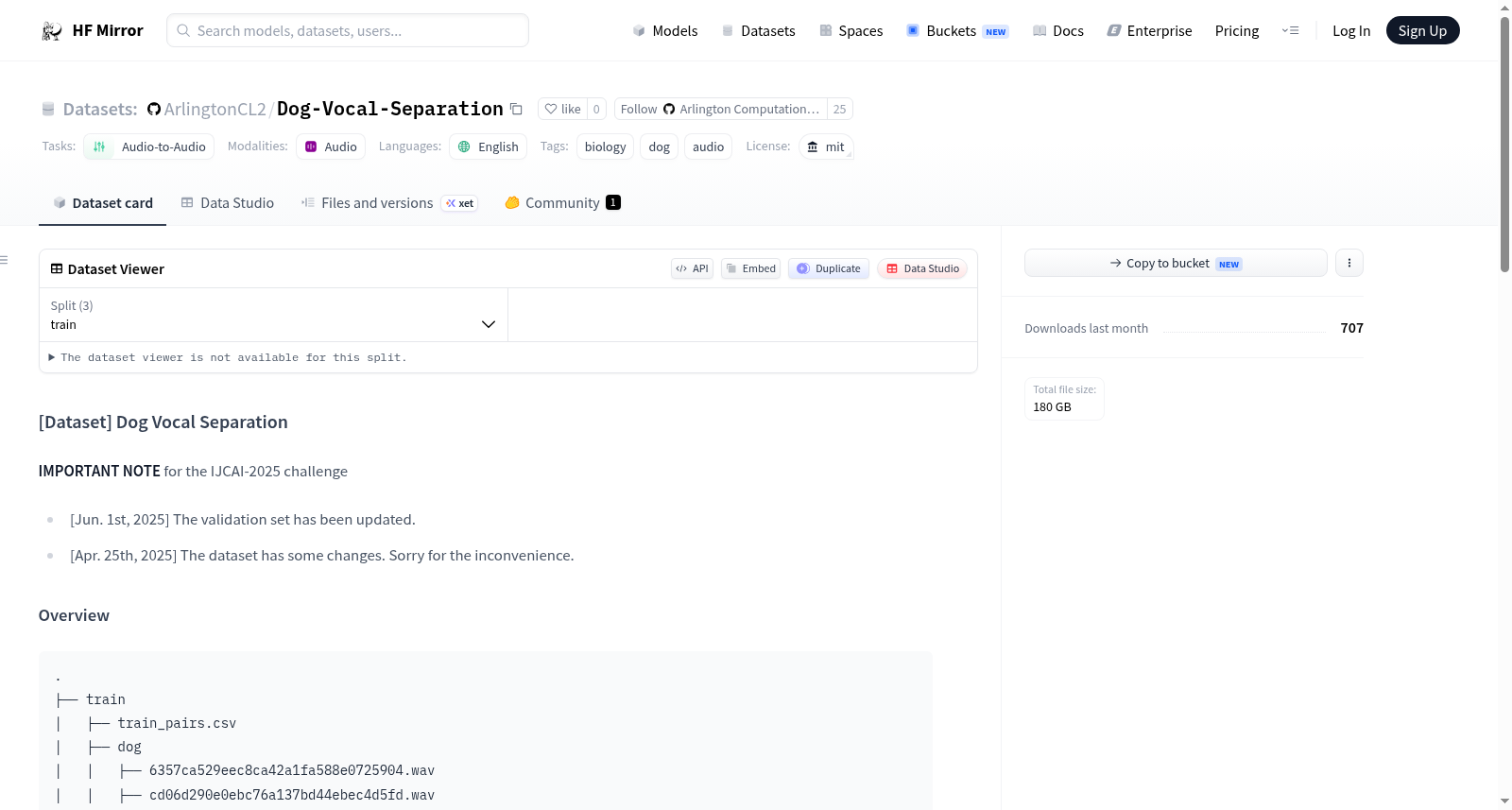Screen dimensions: 1512x810
Task: Search models, datasets, users field
Action: click(x=348, y=30)
